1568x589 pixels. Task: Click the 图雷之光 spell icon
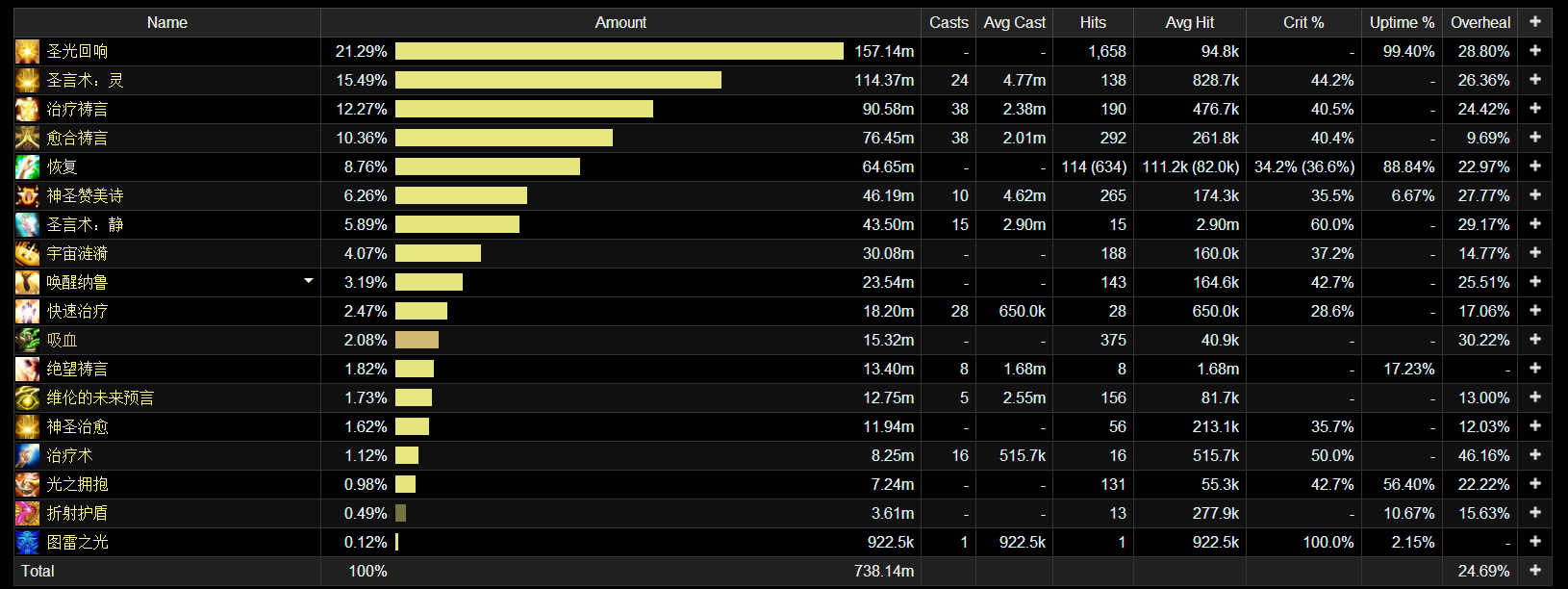[x=27, y=543]
